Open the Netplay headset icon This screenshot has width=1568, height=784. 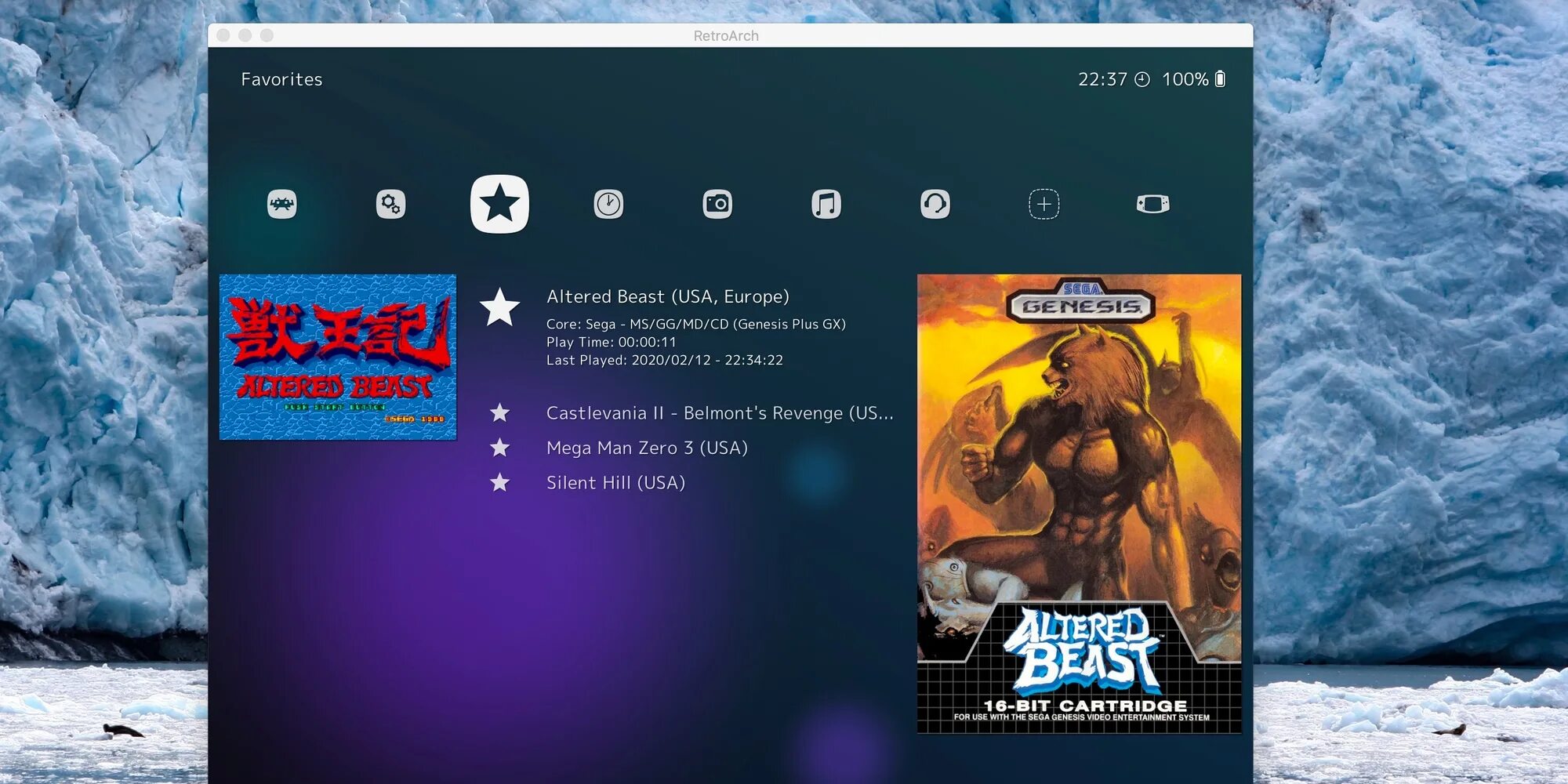tap(935, 204)
